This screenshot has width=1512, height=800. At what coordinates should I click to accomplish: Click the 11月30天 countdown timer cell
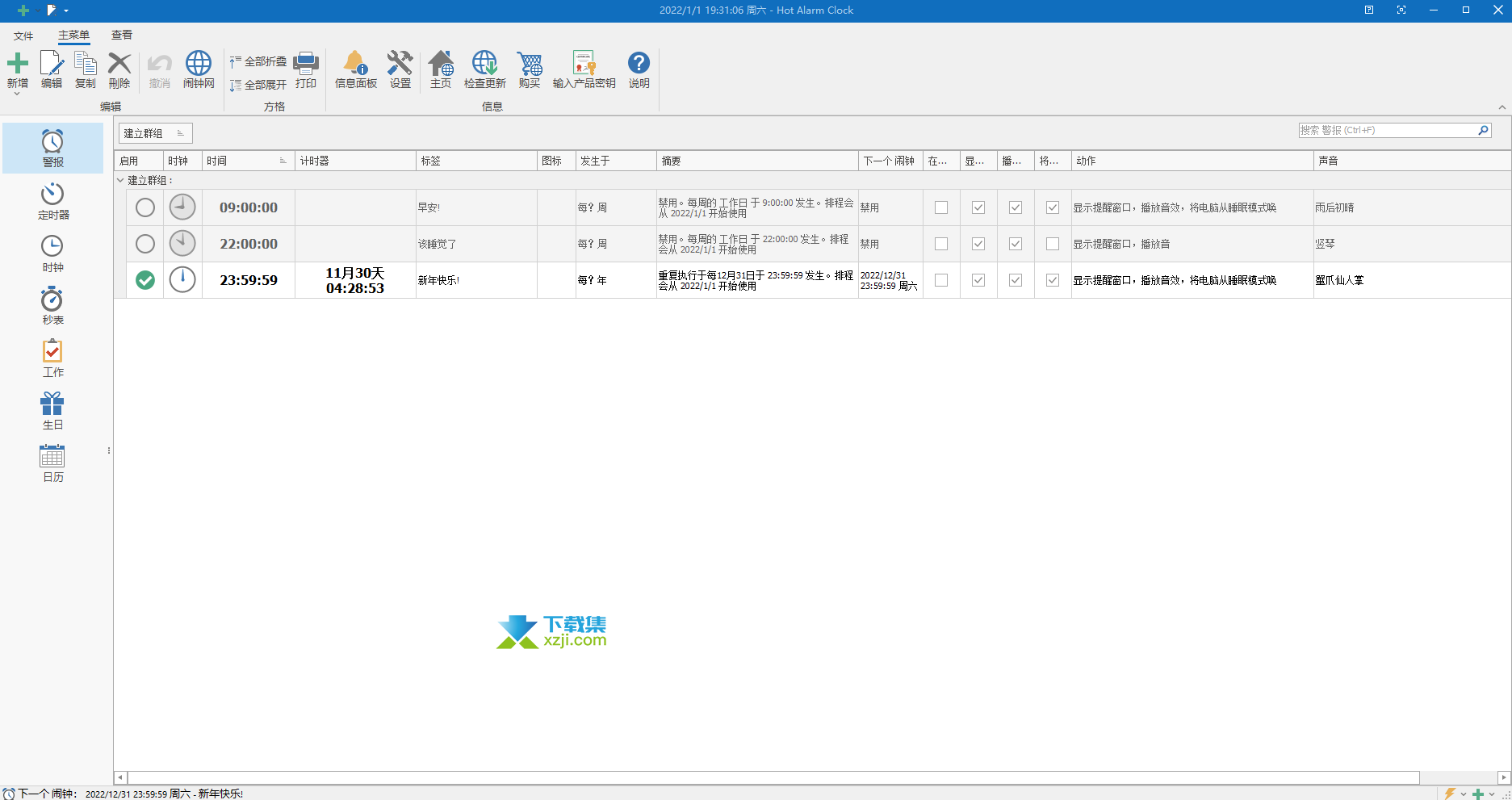tap(355, 280)
